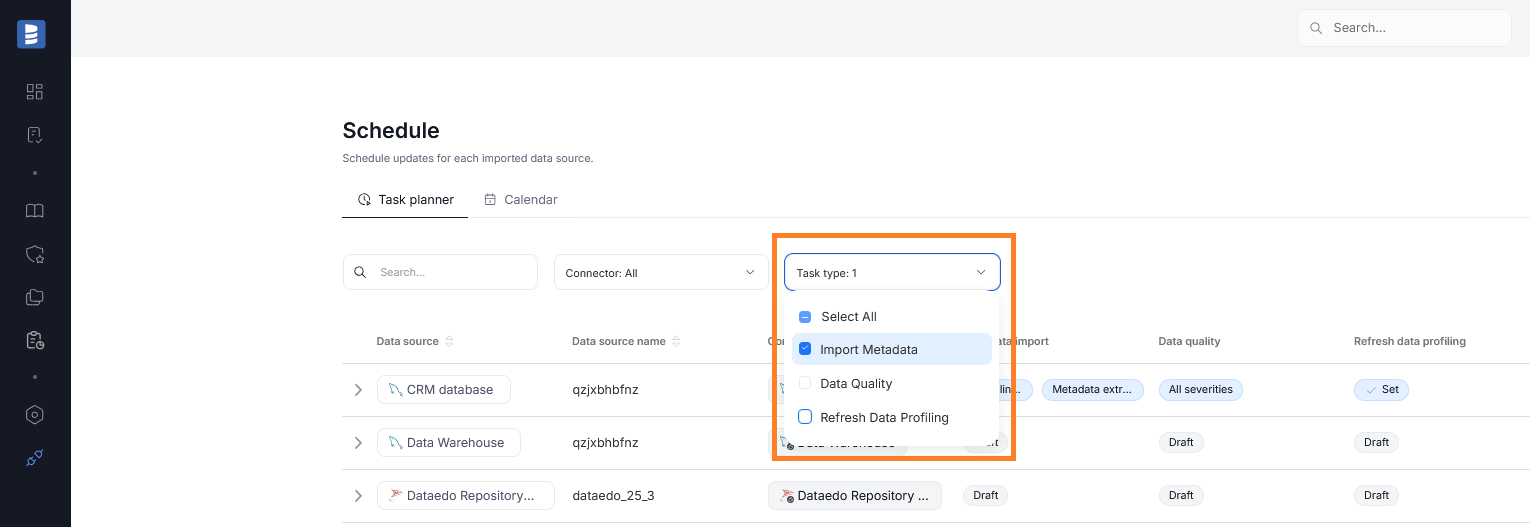1530x527 pixels.
Task: Check the Refresh Data Profiling checkbox
Action: [x=805, y=417]
